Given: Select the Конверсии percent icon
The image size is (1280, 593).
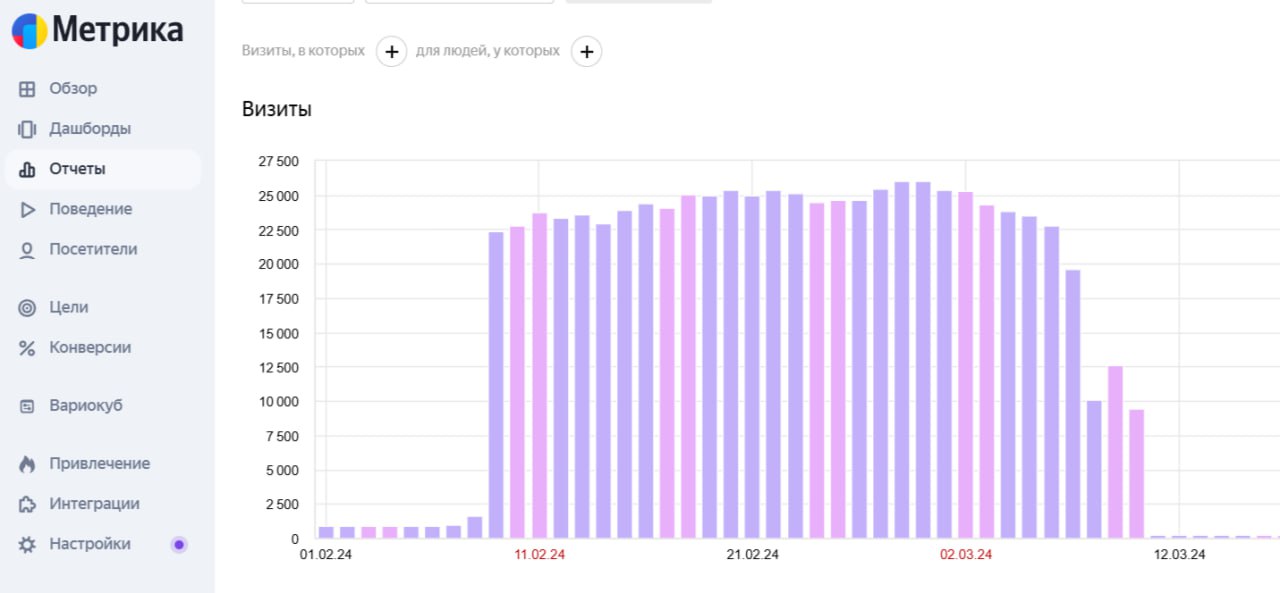Looking at the screenshot, I should tap(27, 348).
